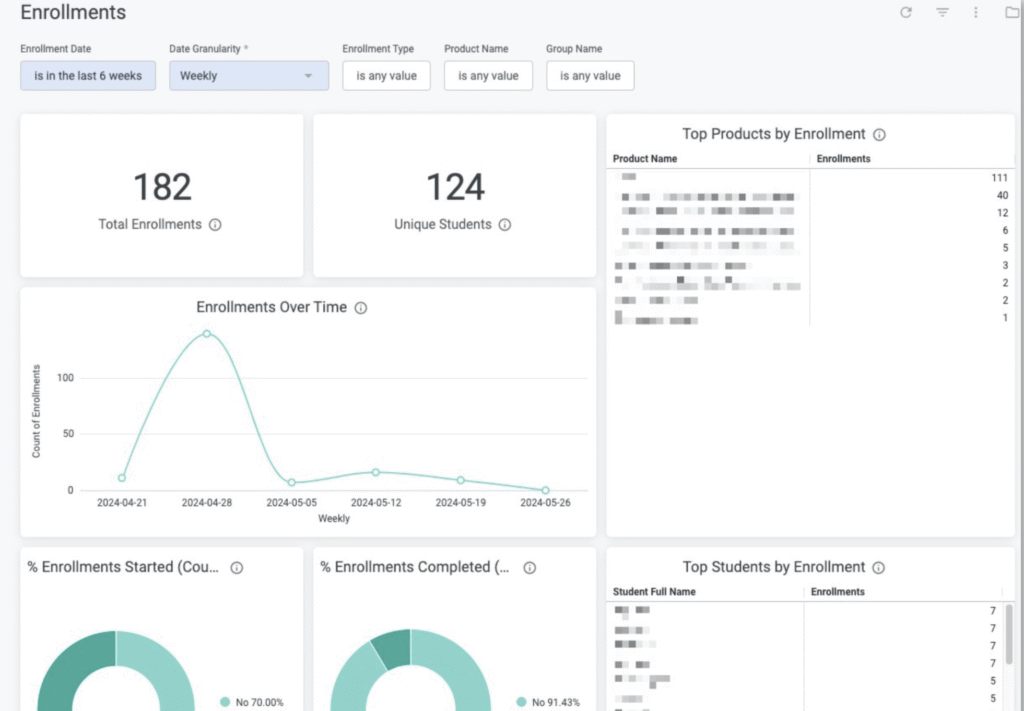The width and height of the screenshot is (1024, 711).
Task: Click the 40 enrollments cell
Action: (x=1002, y=196)
